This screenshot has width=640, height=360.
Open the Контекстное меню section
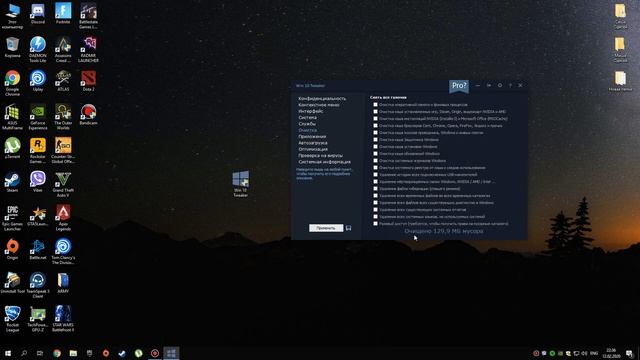(319, 105)
